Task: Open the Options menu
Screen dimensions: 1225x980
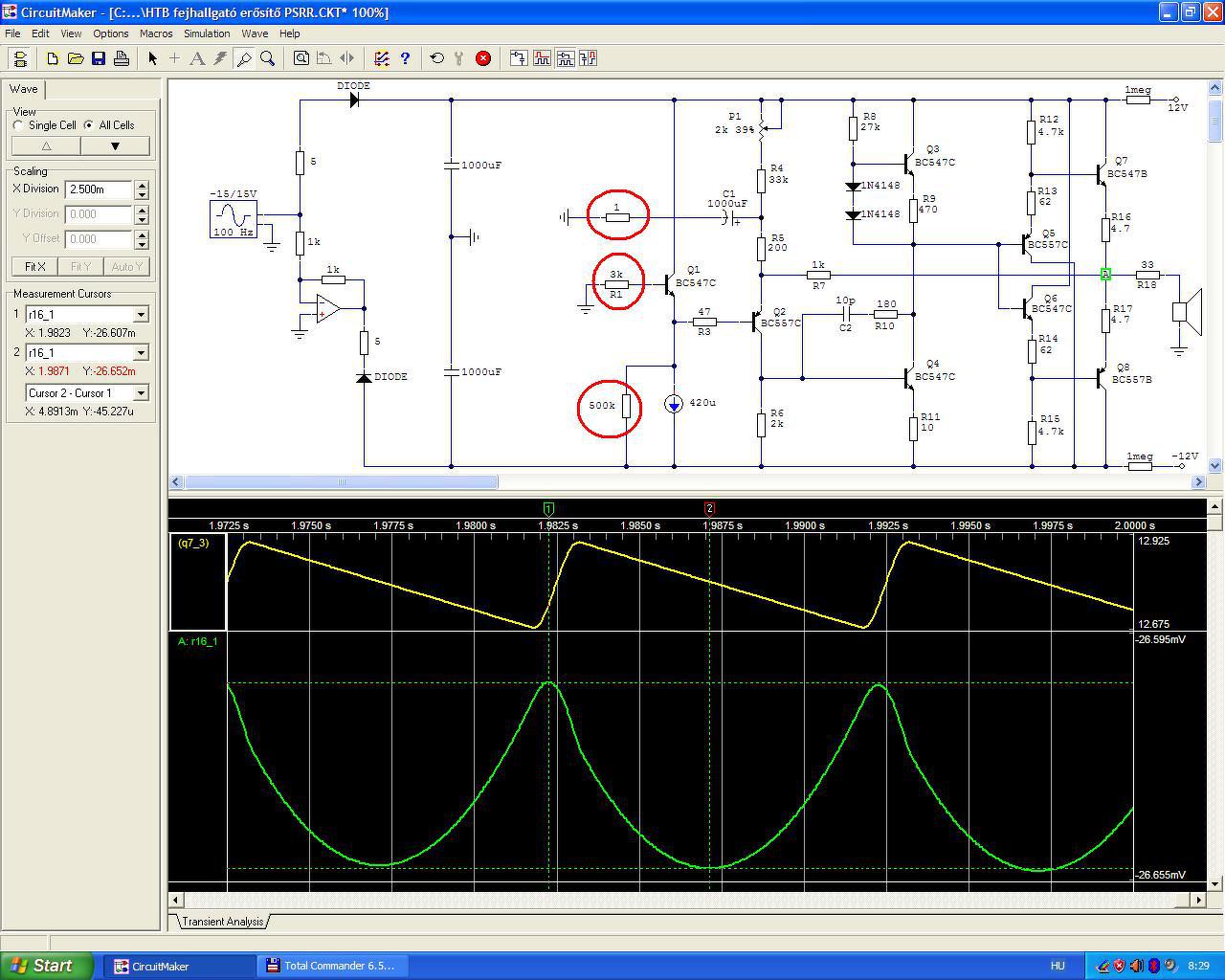Action: [x=111, y=33]
